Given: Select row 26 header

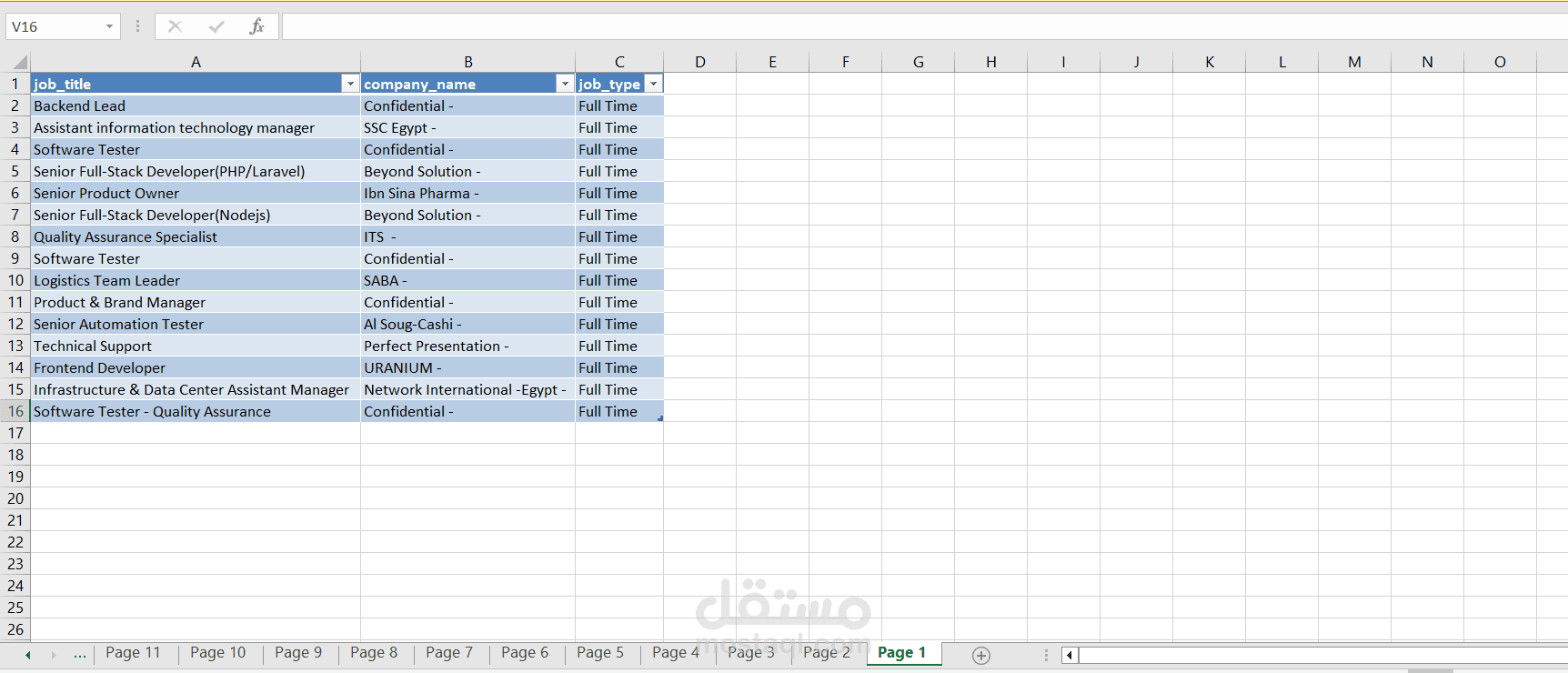Looking at the screenshot, I should coord(15,629).
